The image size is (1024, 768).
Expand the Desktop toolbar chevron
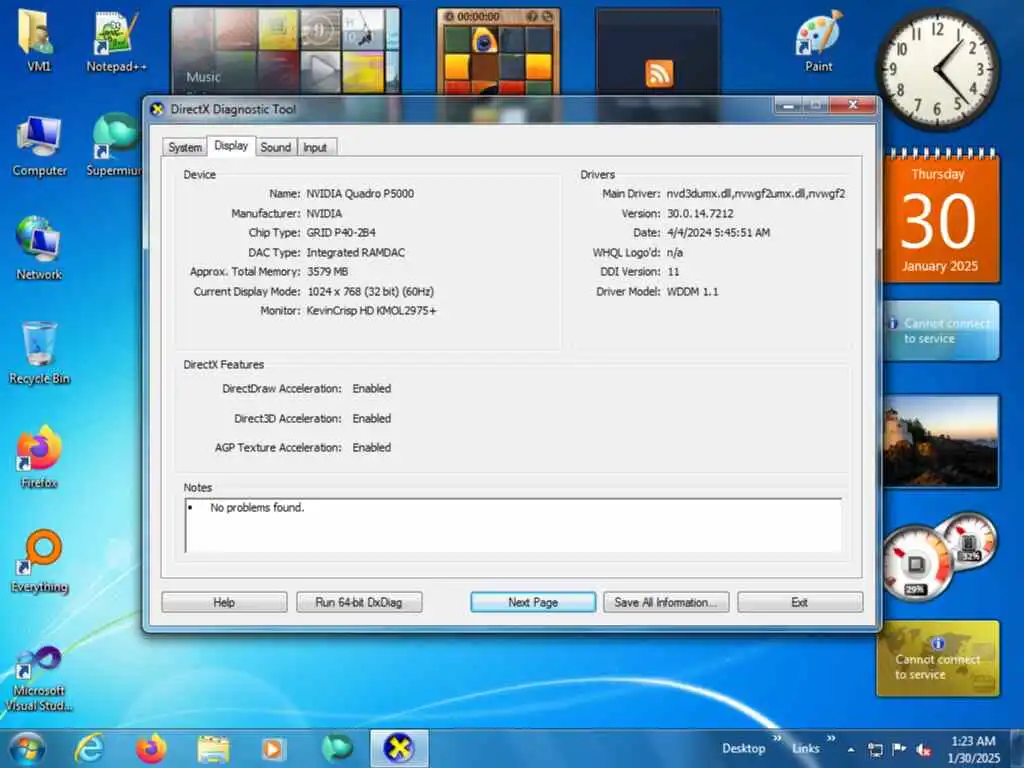point(777,739)
